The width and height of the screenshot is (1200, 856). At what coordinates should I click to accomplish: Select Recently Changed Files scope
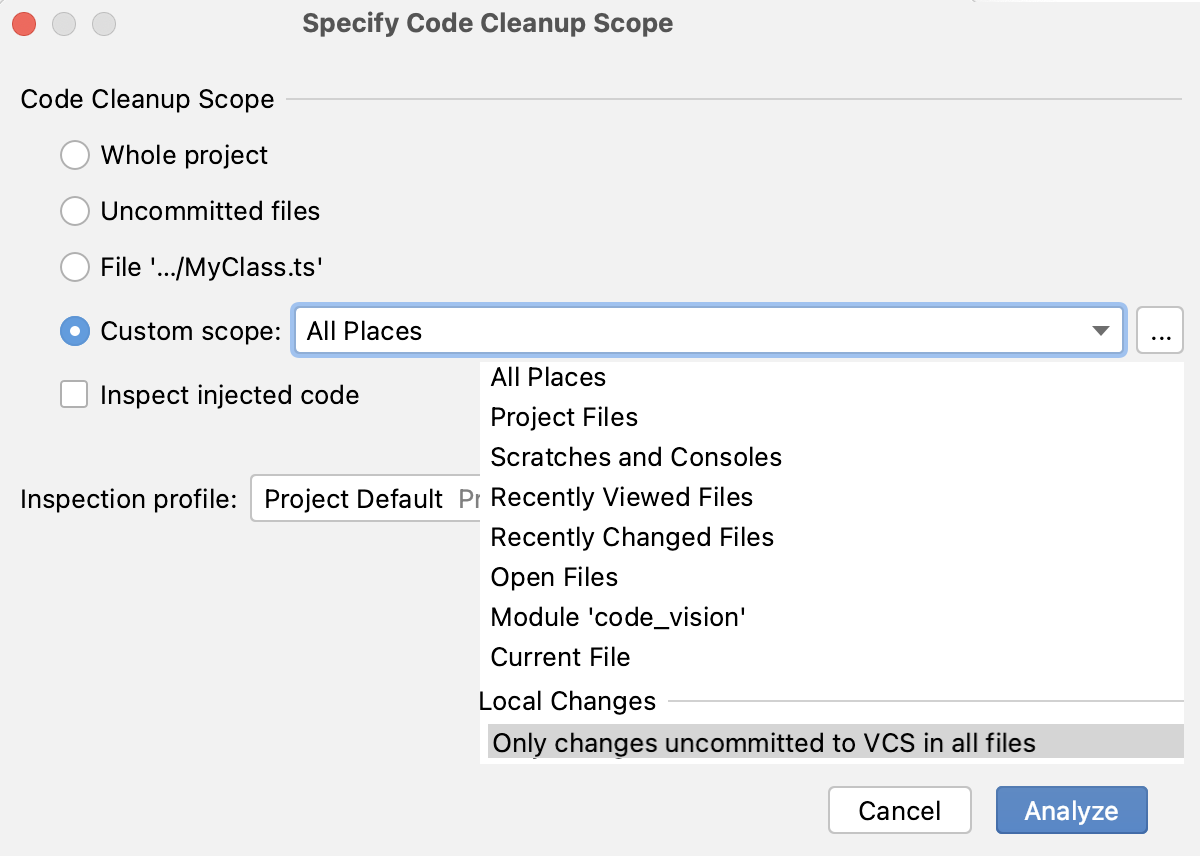click(631, 537)
